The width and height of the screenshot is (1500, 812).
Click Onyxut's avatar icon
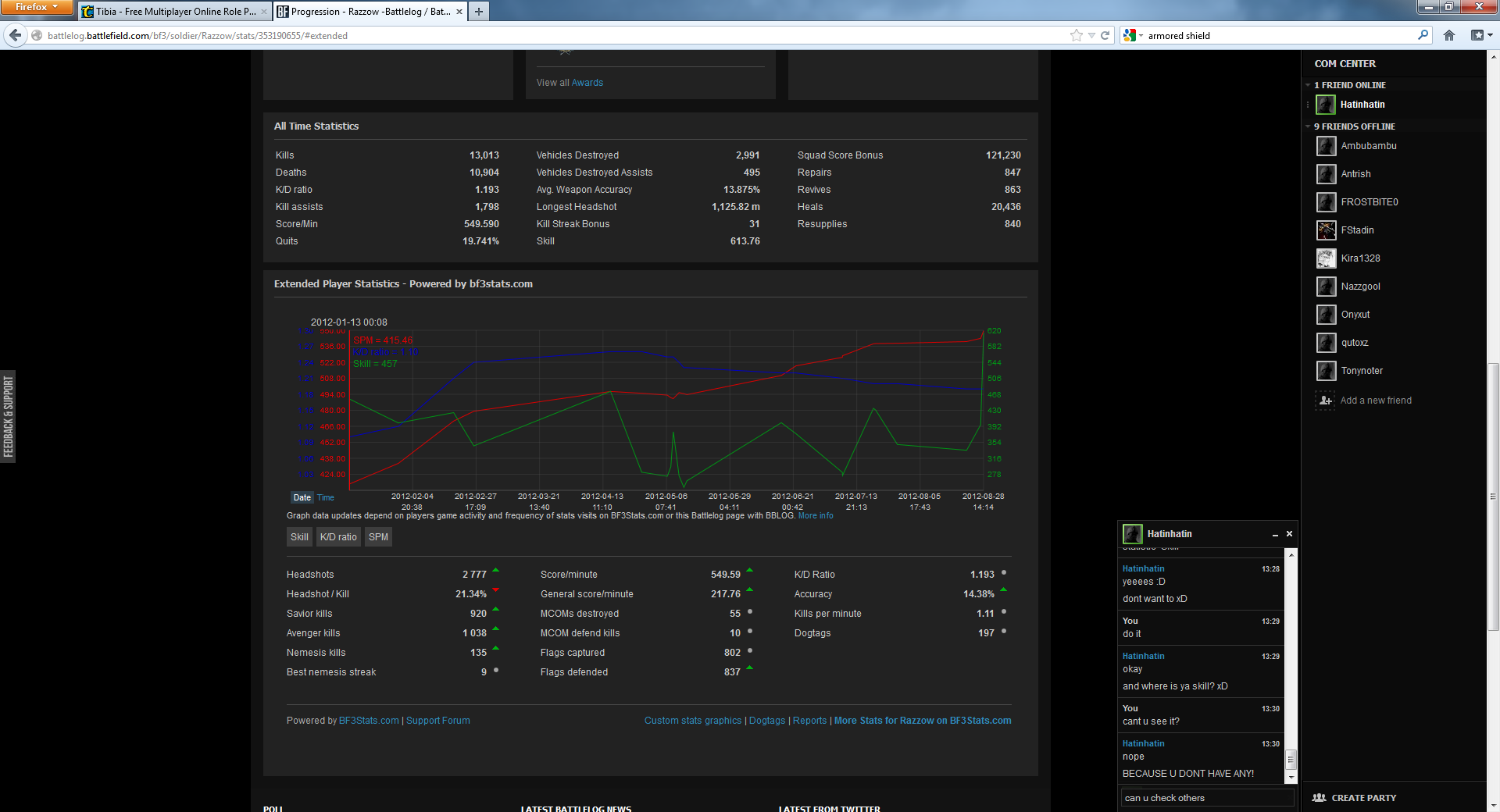pyautogui.click(x=1326, y=315)
